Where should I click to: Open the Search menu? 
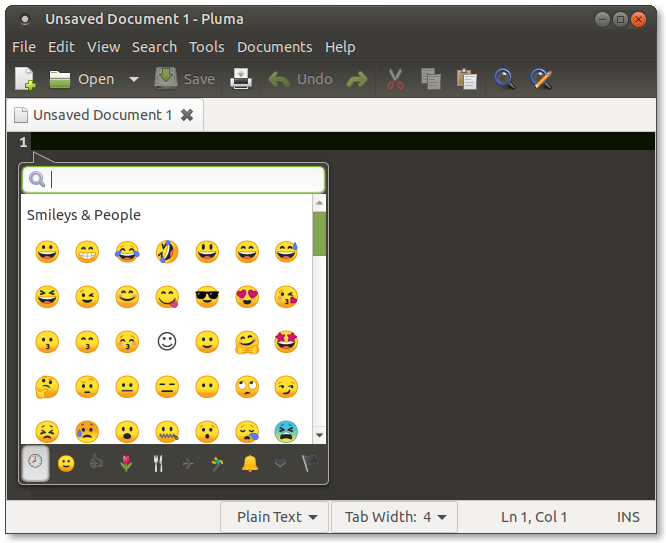tap(154, 47)
